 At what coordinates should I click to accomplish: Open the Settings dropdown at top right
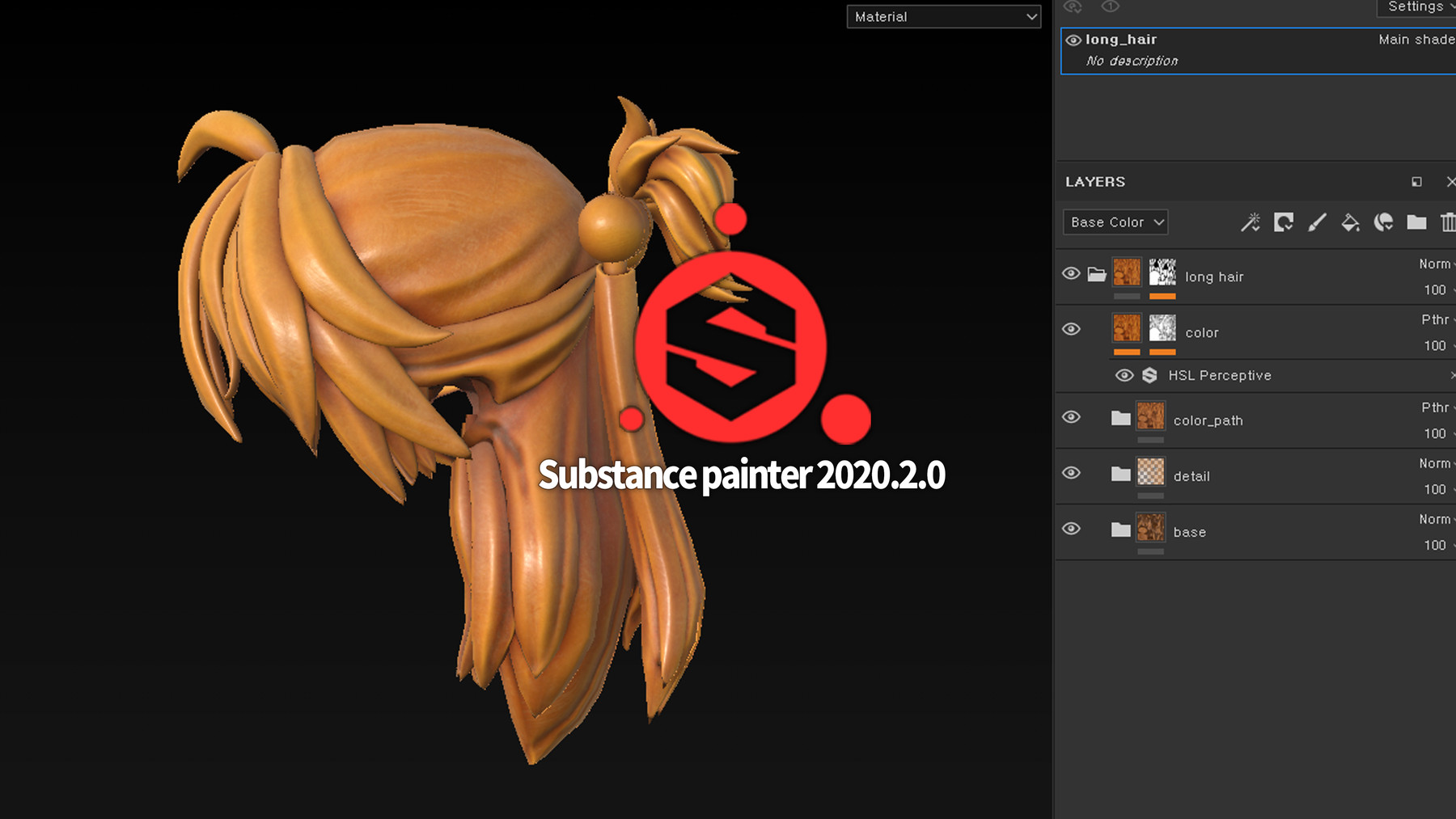pos(1417,7)
